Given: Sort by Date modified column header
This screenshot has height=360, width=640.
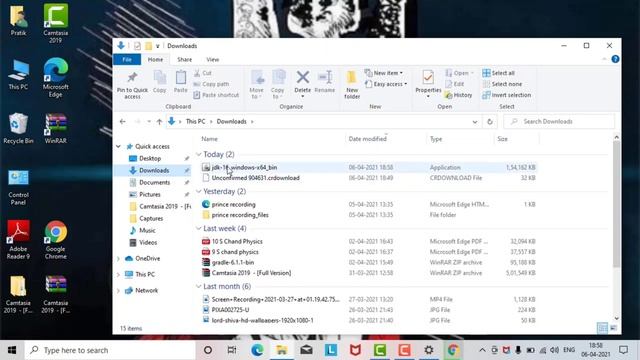Looking at the screenshot, I should (x=367, y=139).
